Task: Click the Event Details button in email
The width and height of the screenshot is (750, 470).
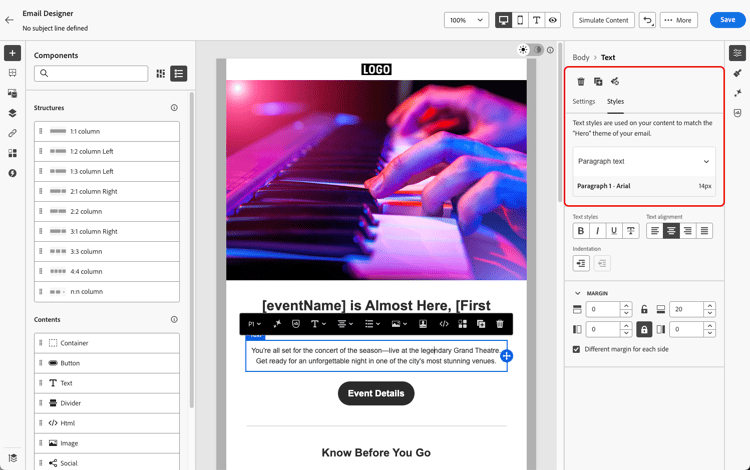Action: [376, 393]
